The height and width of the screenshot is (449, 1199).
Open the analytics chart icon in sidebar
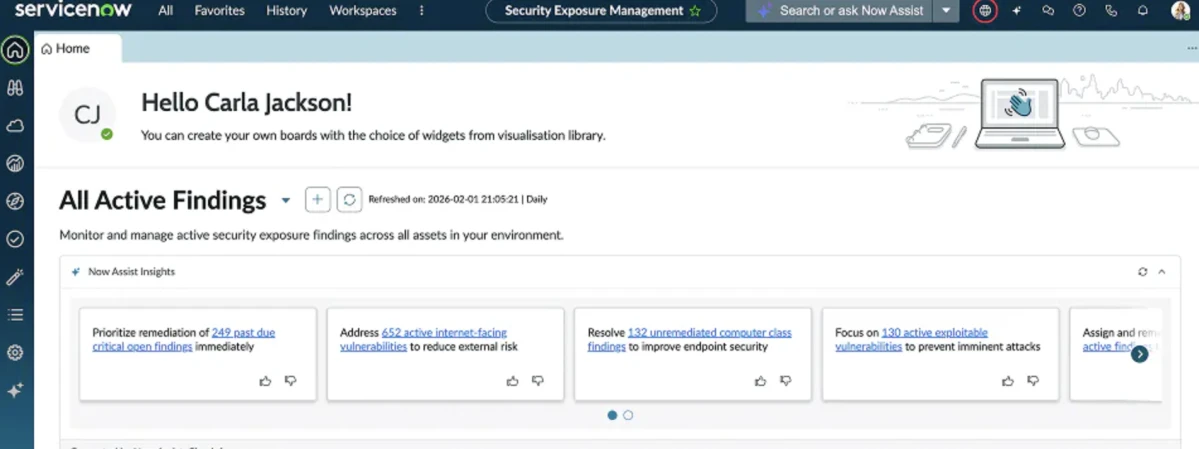coord(15,163)
